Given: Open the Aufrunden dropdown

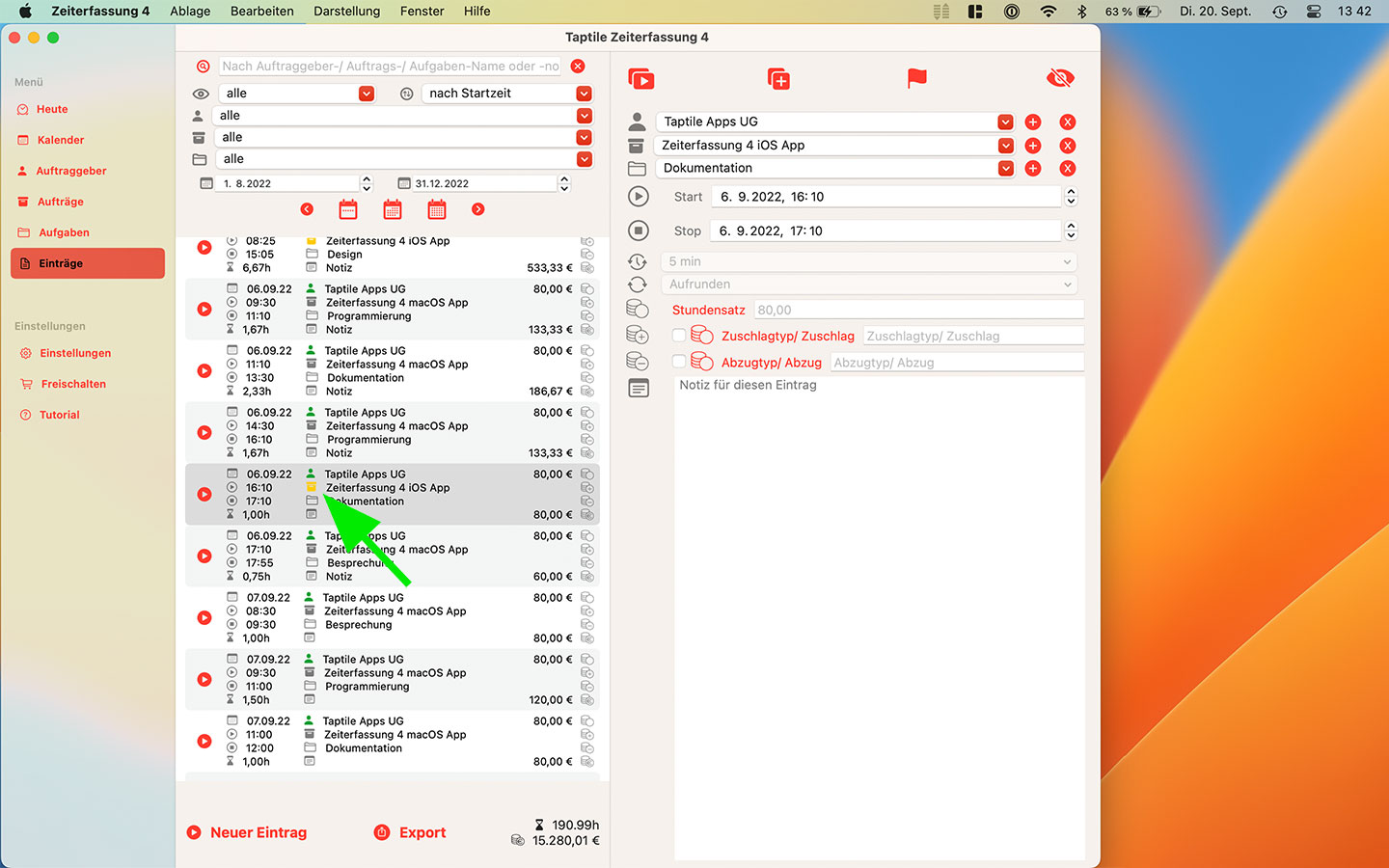Looking at the screenshot, I should coord(869,285).
